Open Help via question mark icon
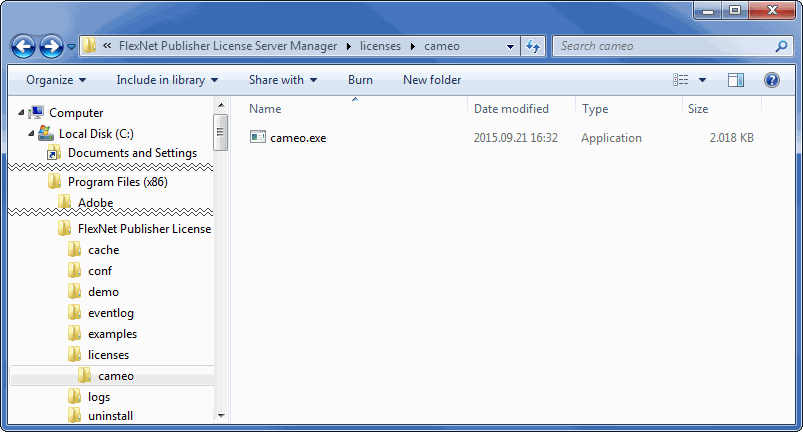The width and height of the screenshot is (803, 432). pyautogui.click(x=772, y=80)
